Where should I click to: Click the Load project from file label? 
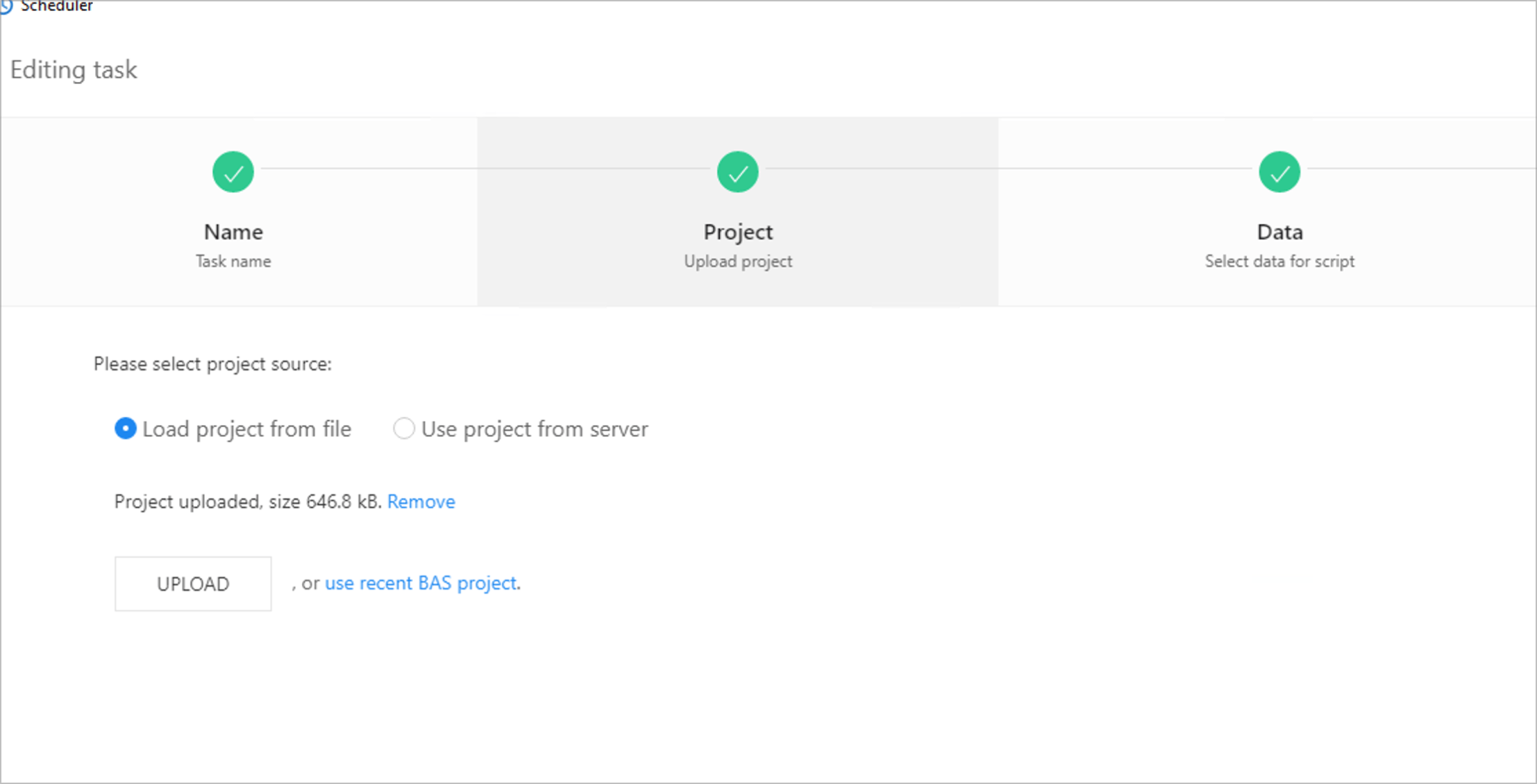pos(246,429)
